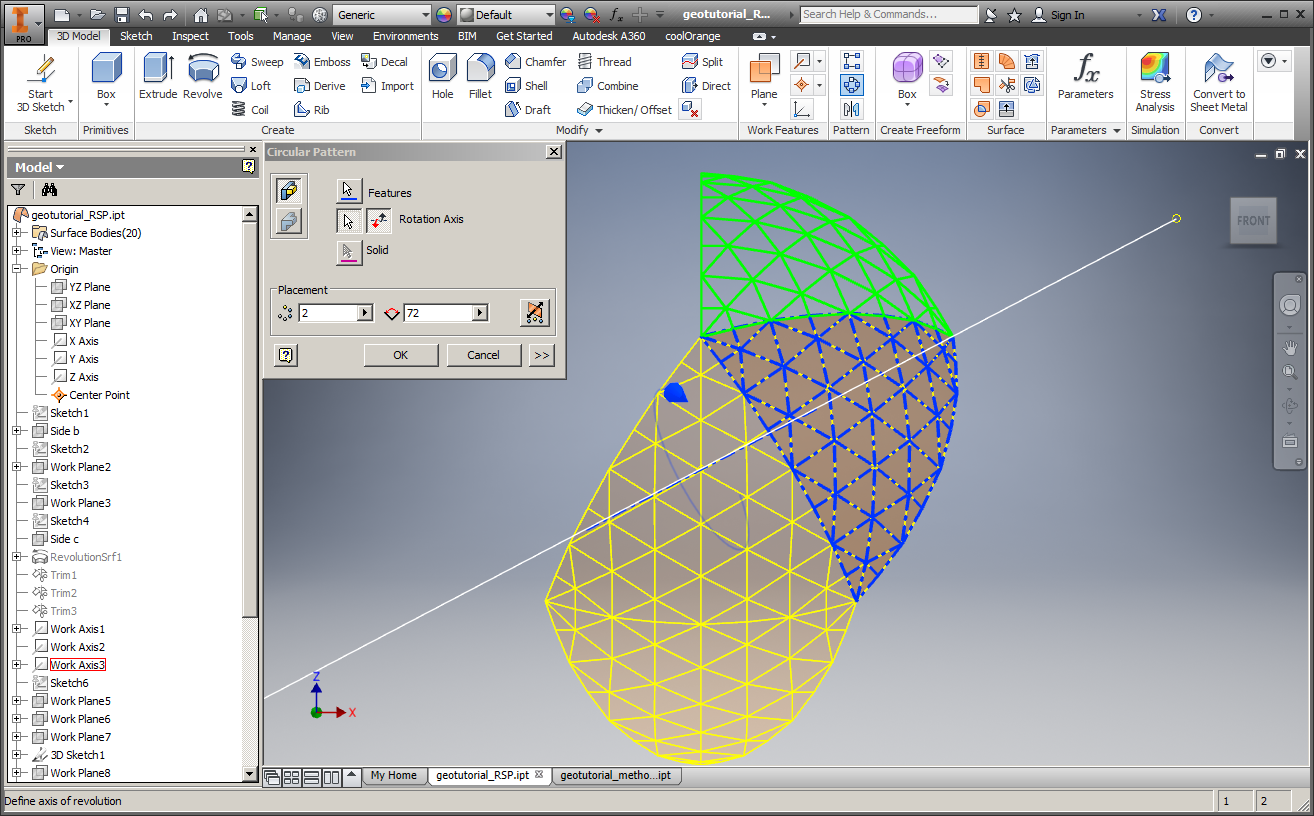Convert to Sheet Metal

tap(1218, 82)
